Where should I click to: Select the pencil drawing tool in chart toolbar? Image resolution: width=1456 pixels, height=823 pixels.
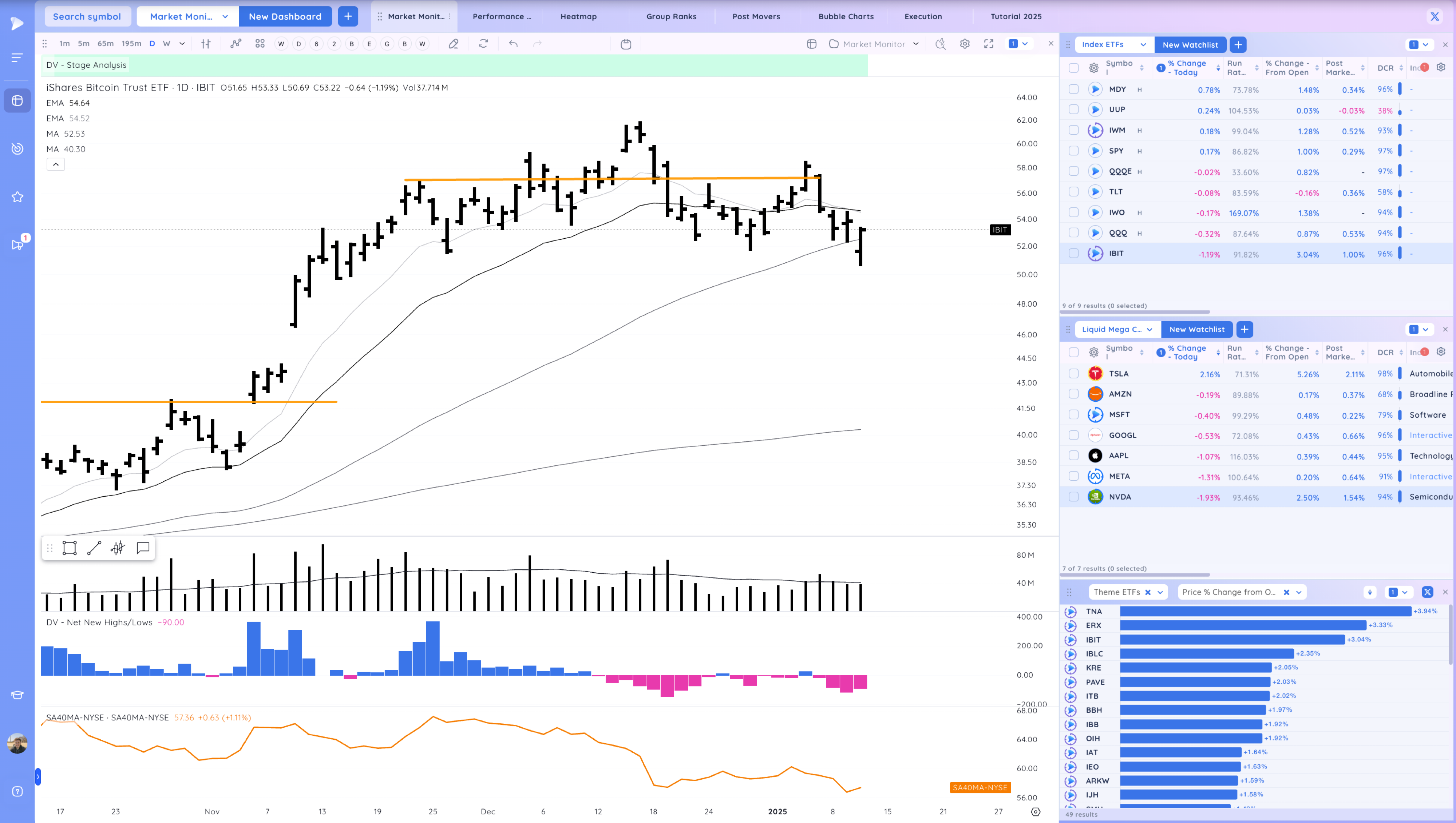coord(454,44)
